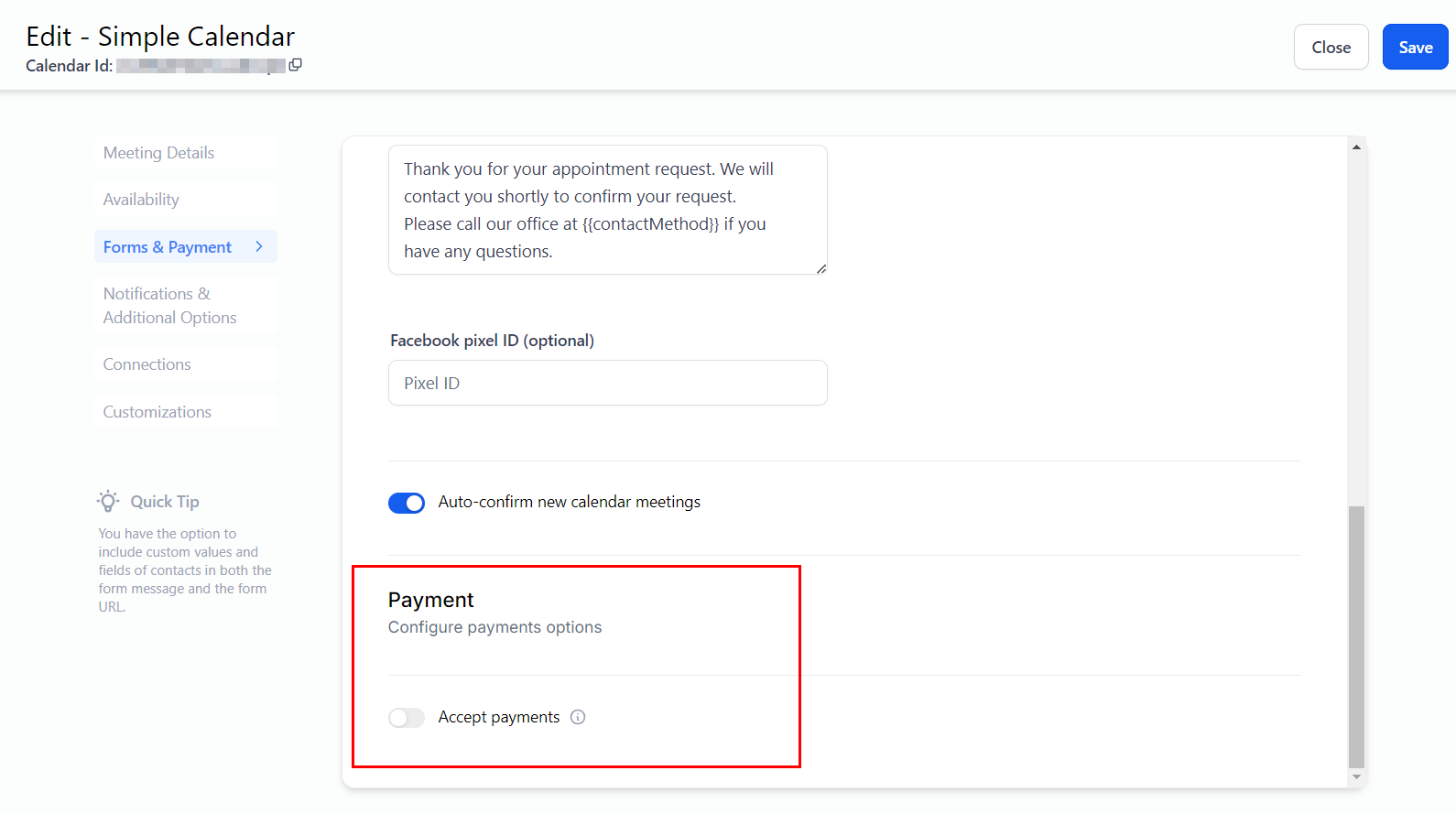Copy the Calendar Id using copy icon
Screen dimensions: 1456x814
[x=295, y=65]
